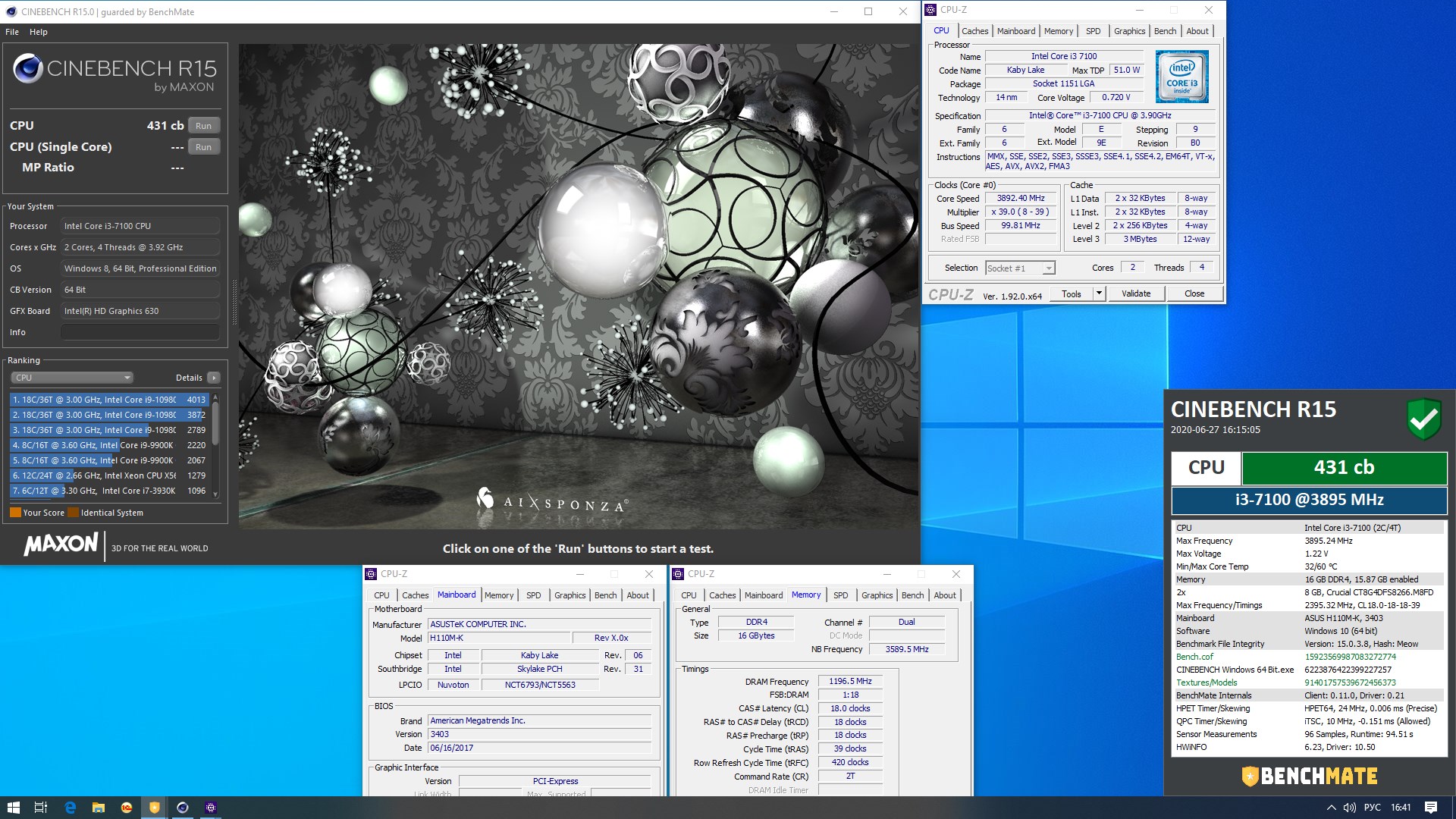Click the AIXSPONZA logo in render
The image size is (1456, 819).
[x=552, y=501]
